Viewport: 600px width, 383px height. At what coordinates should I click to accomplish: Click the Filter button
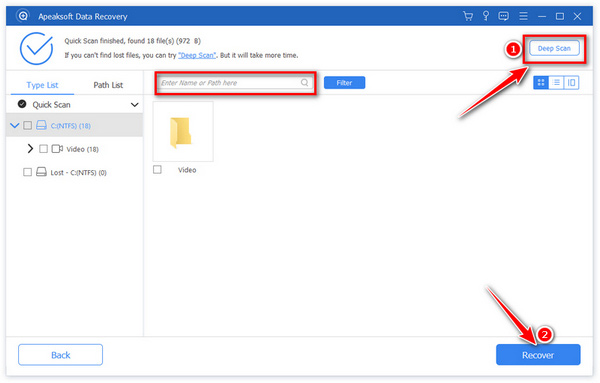coord(344,83)
